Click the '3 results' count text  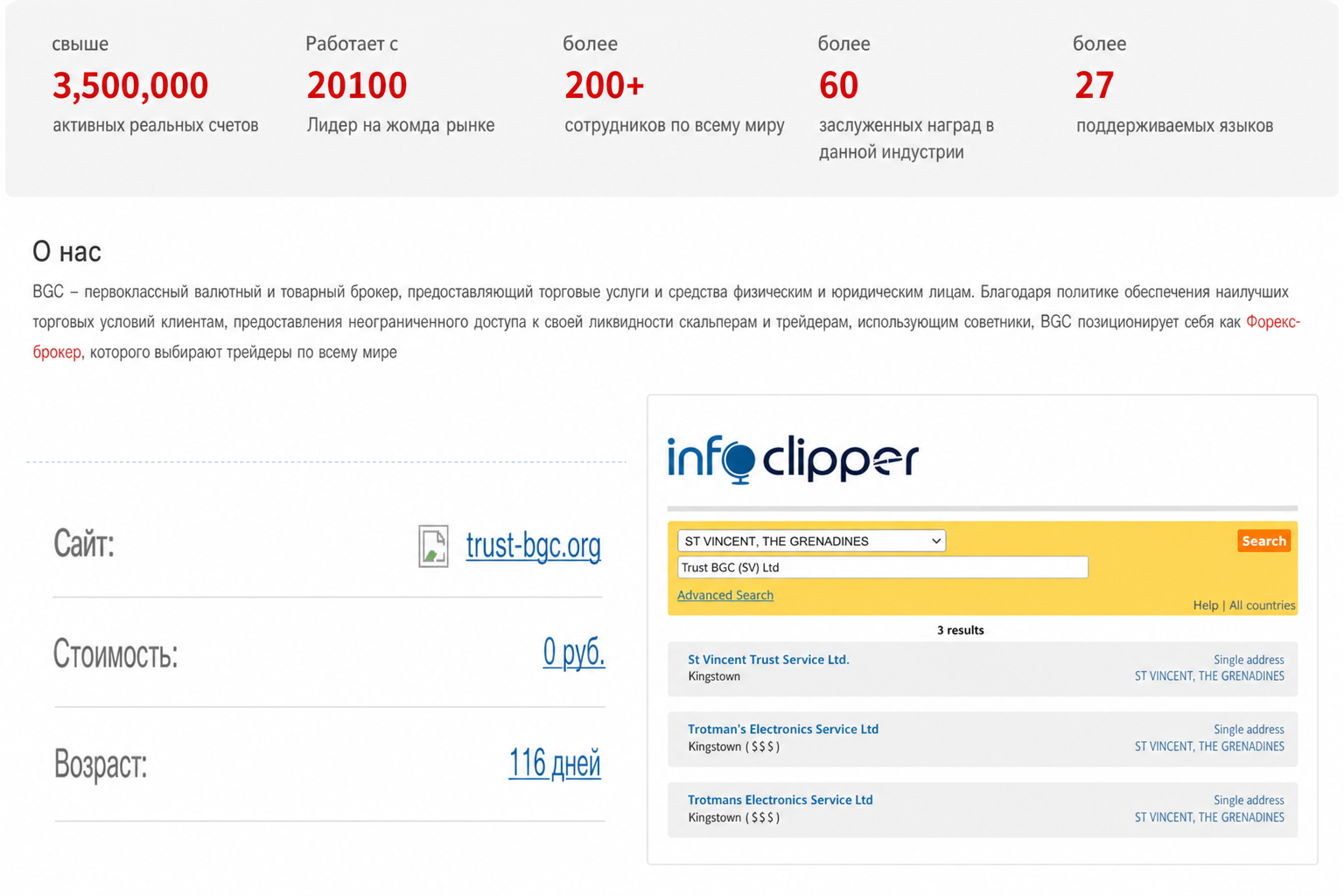tap(960, 630)
